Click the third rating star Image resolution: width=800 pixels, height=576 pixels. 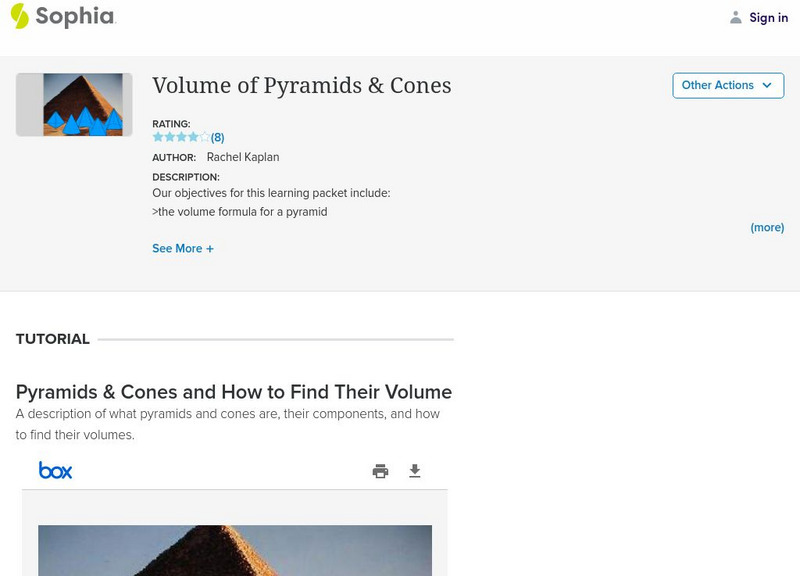pos(181,137)
